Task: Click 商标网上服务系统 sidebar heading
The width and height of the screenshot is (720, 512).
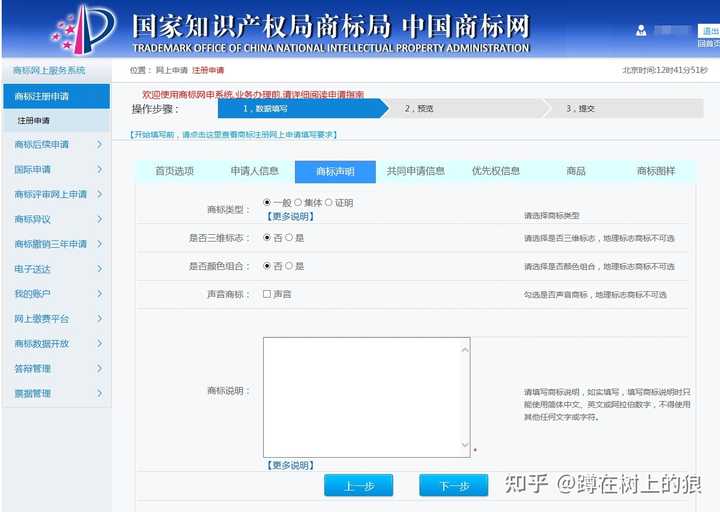Action: 49,70
